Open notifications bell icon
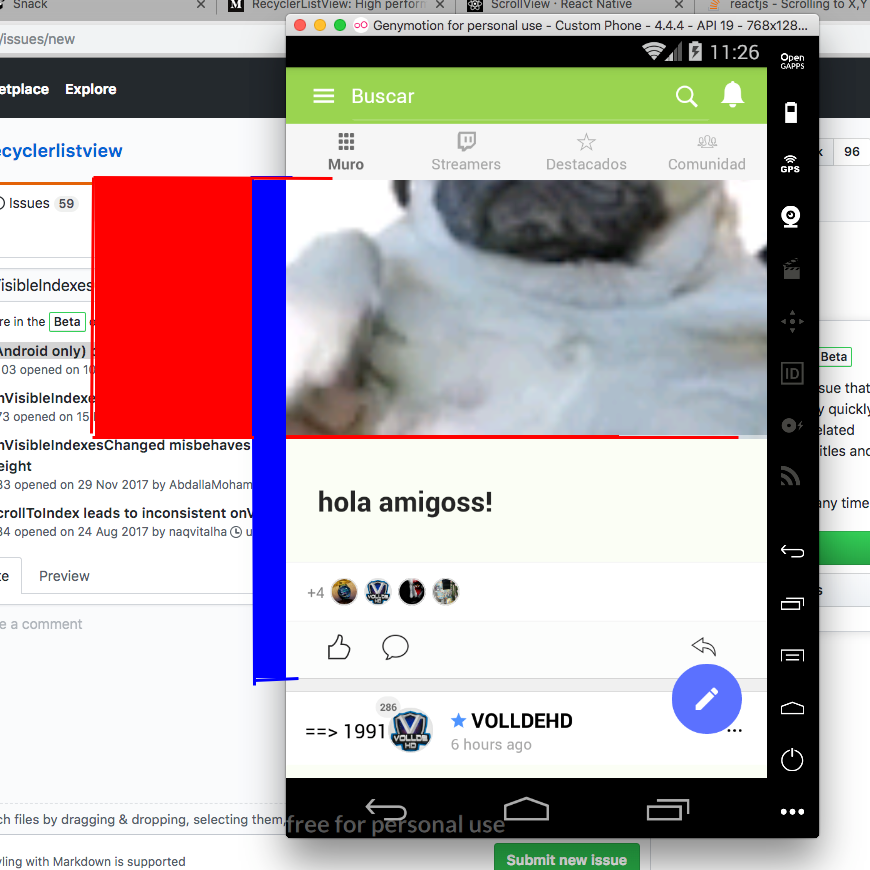The height and width of the screenshot is (870, 870). click(x=732, y=94)
